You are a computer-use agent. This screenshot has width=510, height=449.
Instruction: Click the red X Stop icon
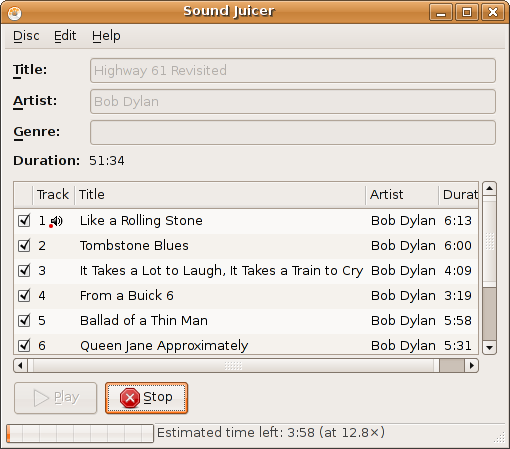click(130, 398)
